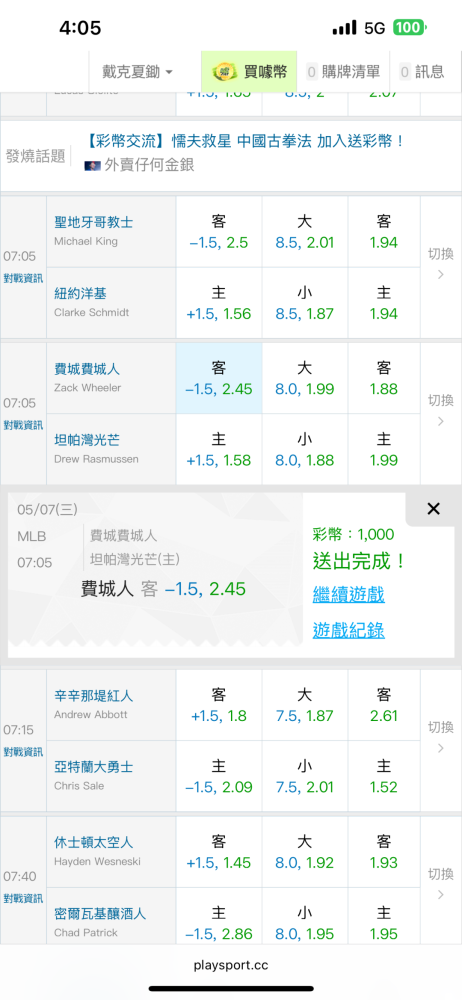This screenshot has height=1000, width=462.
Task: Tap the playsport.cc address bar
Action: click(231, 965)
